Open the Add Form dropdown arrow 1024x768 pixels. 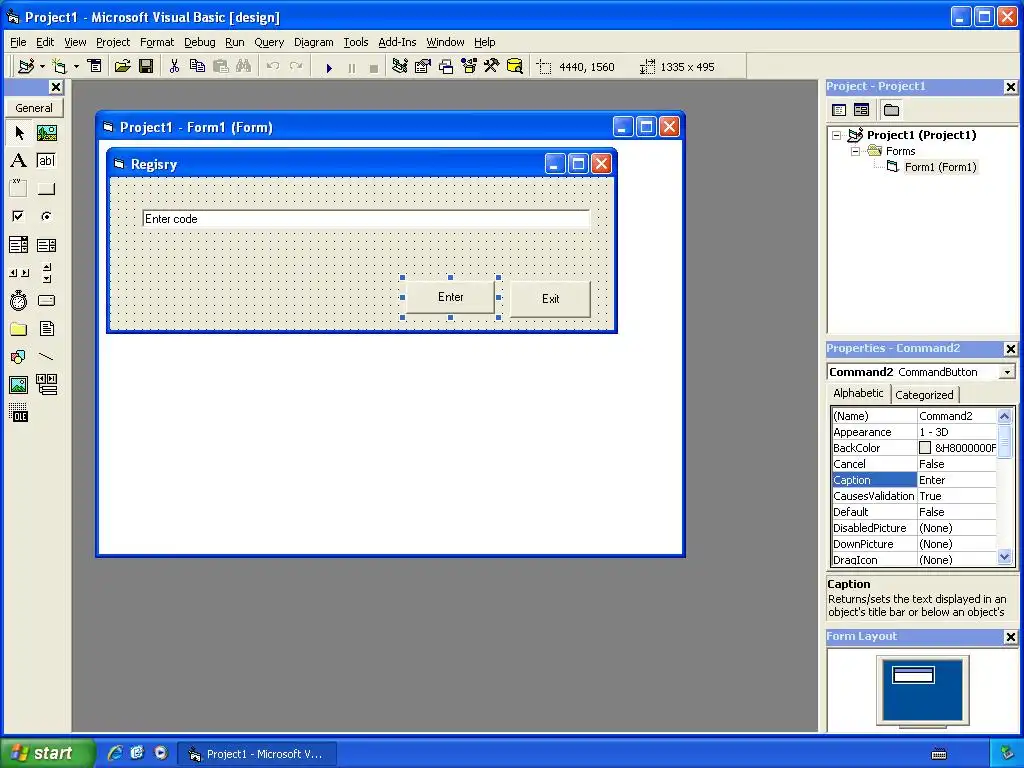point(76,67)
